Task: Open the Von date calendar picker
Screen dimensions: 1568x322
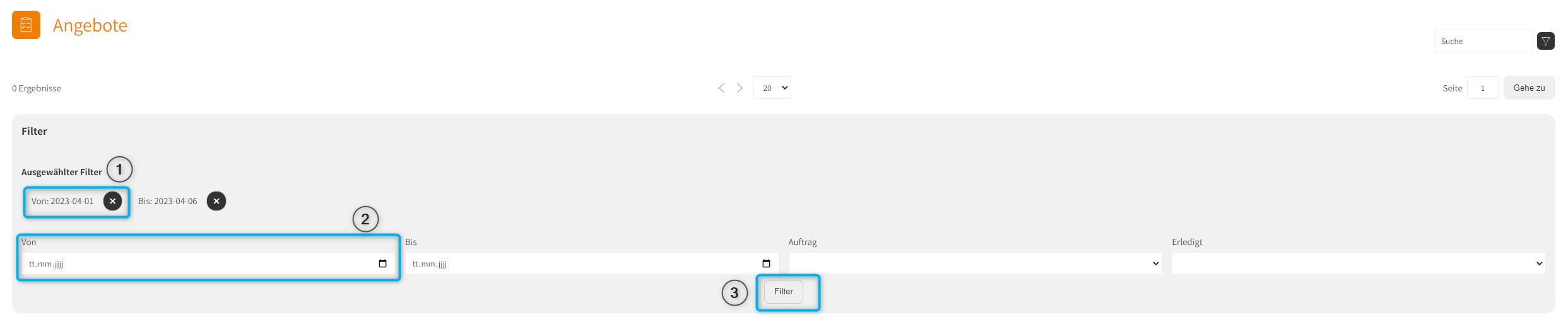Action: coord(382,263)
